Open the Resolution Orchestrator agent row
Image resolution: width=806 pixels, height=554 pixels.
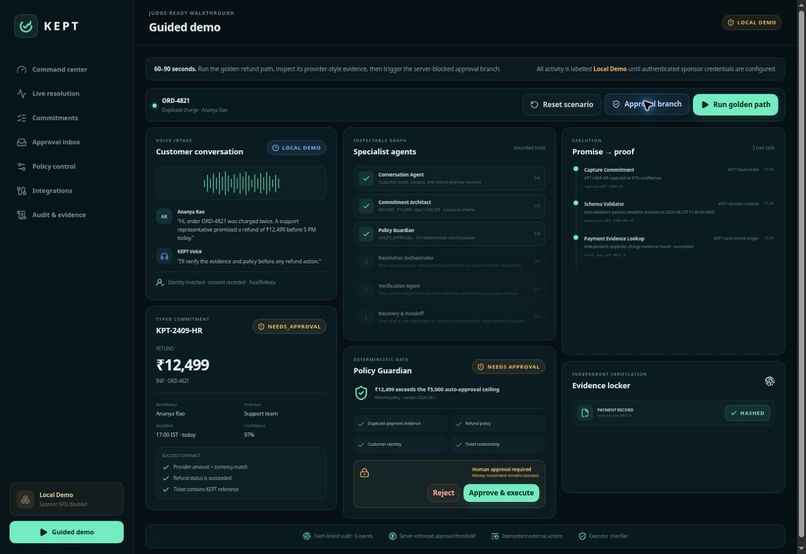[x=449, y=262]
